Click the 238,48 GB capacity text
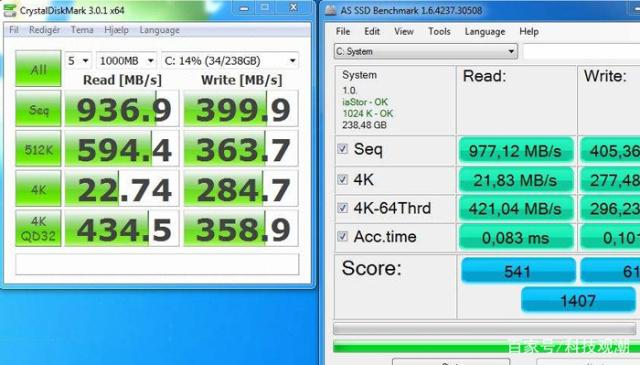 click(364, 125)
